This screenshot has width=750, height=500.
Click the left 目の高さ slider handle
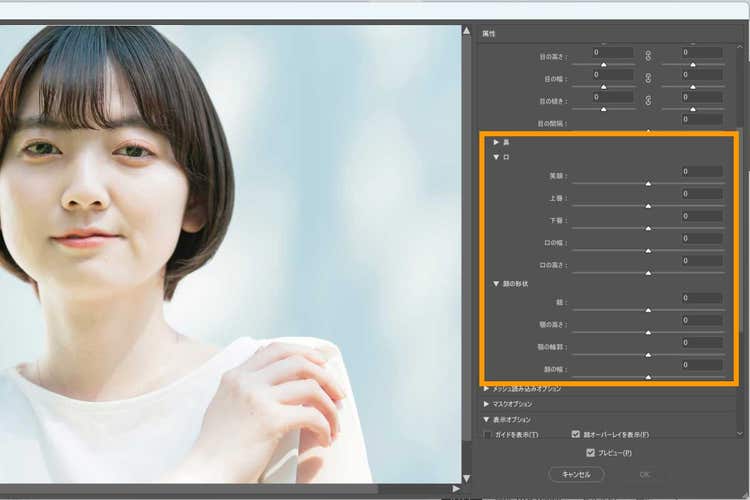pos(604,65)
